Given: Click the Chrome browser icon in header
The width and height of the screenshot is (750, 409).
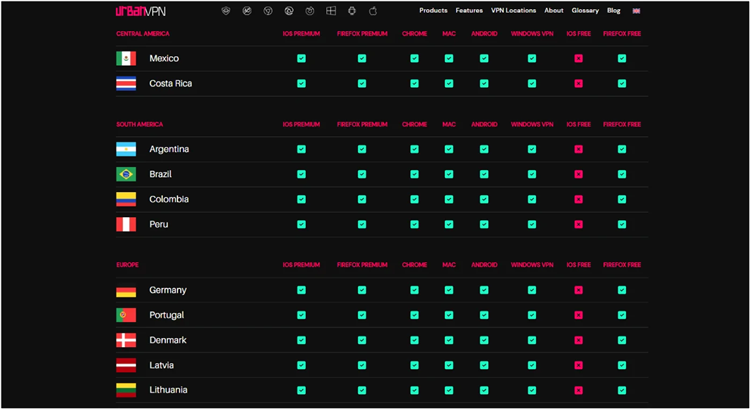Looking at the screenshot, I should [268, 11].
